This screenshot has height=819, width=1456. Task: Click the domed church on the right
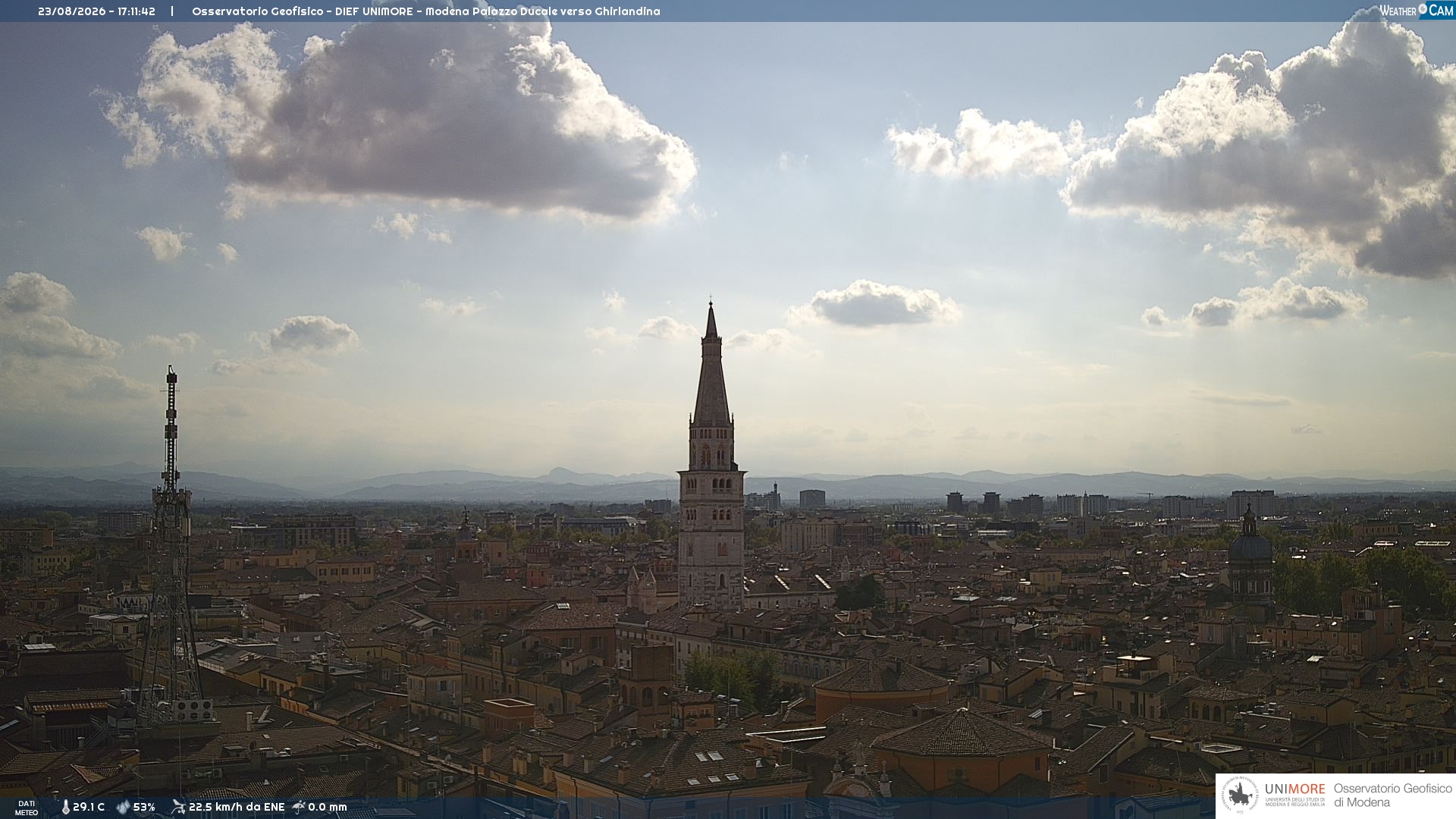point(1250,557)
